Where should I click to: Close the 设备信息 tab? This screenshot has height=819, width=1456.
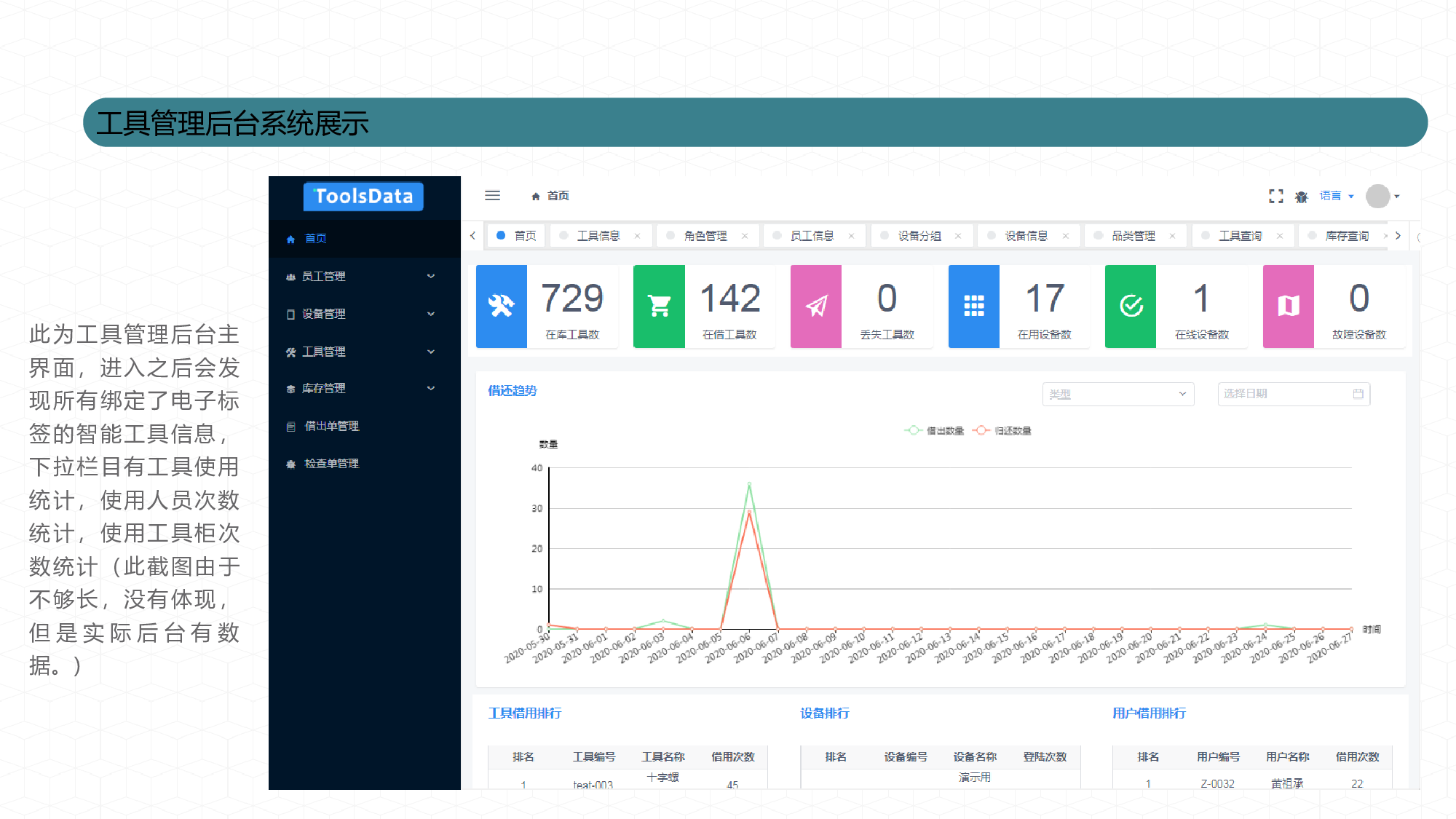point(1065,236)
